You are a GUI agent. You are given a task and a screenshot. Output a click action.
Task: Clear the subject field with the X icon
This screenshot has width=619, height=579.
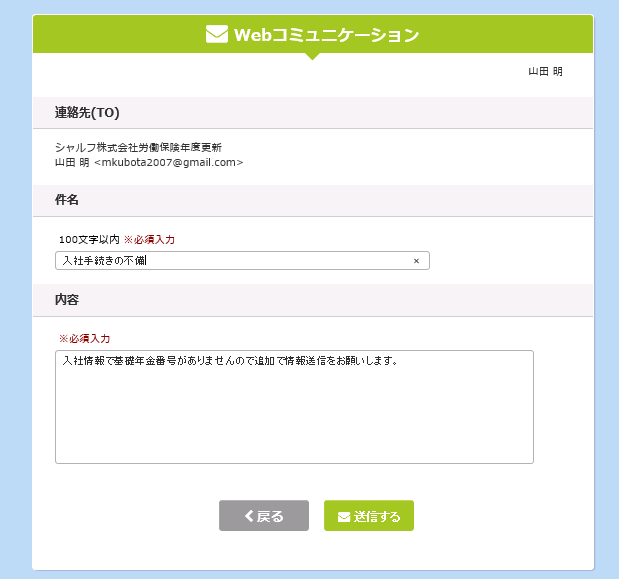[x=416, y=261]
